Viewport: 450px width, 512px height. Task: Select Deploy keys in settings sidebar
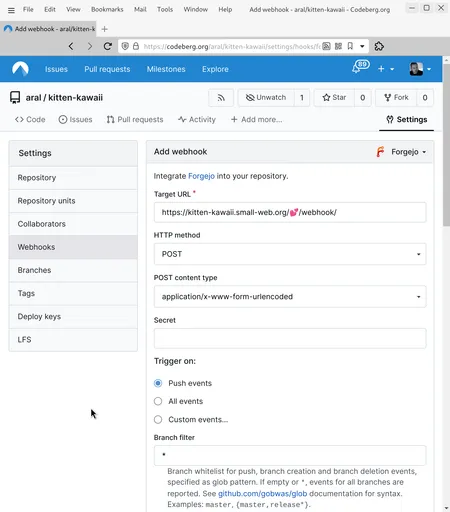[x=73, y=316]
